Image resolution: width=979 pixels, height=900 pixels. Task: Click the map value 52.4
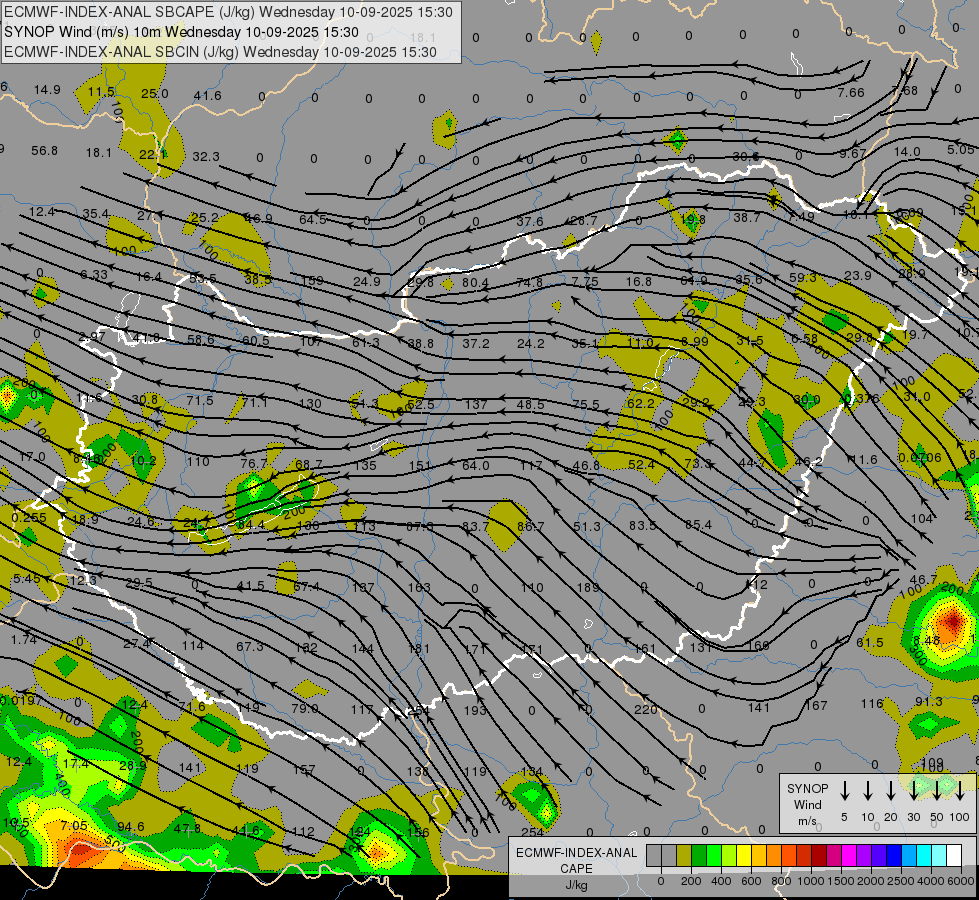pos(641,465)
